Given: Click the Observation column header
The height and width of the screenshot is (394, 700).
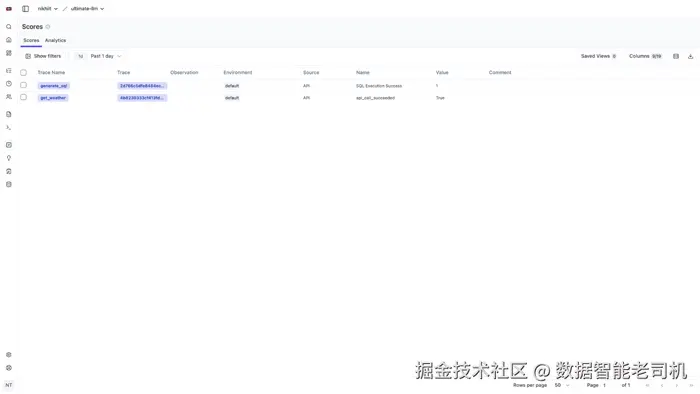Looking at the screenshot, I should pos(184,72).
